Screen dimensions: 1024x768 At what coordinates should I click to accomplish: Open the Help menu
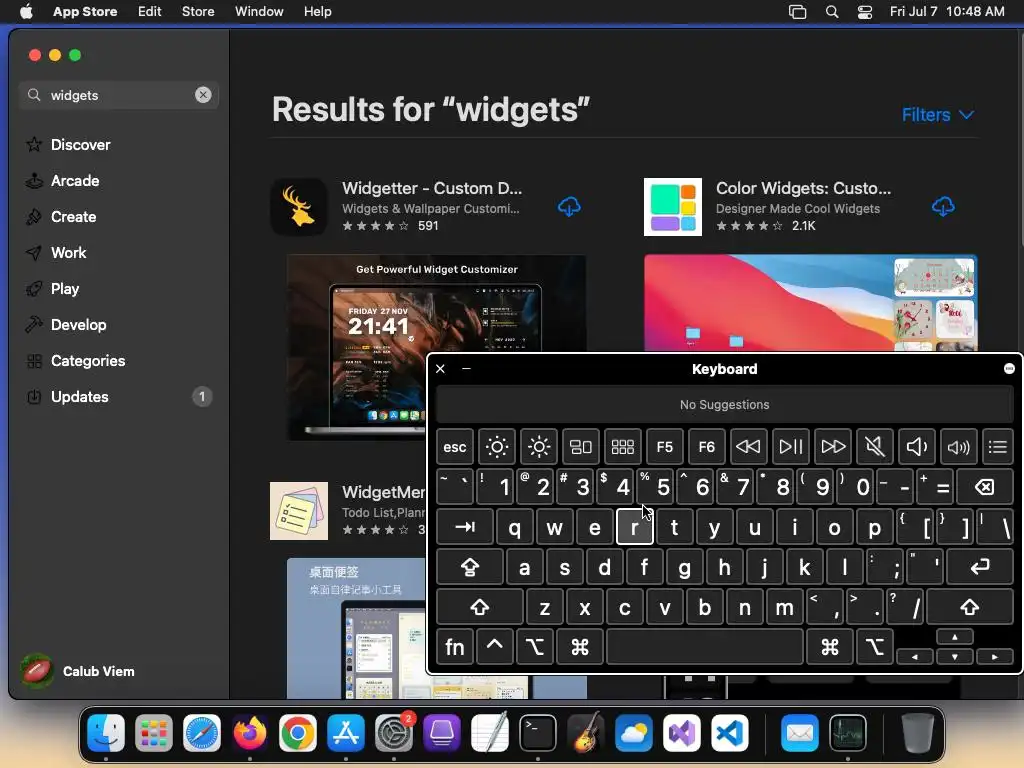point(317,11)
